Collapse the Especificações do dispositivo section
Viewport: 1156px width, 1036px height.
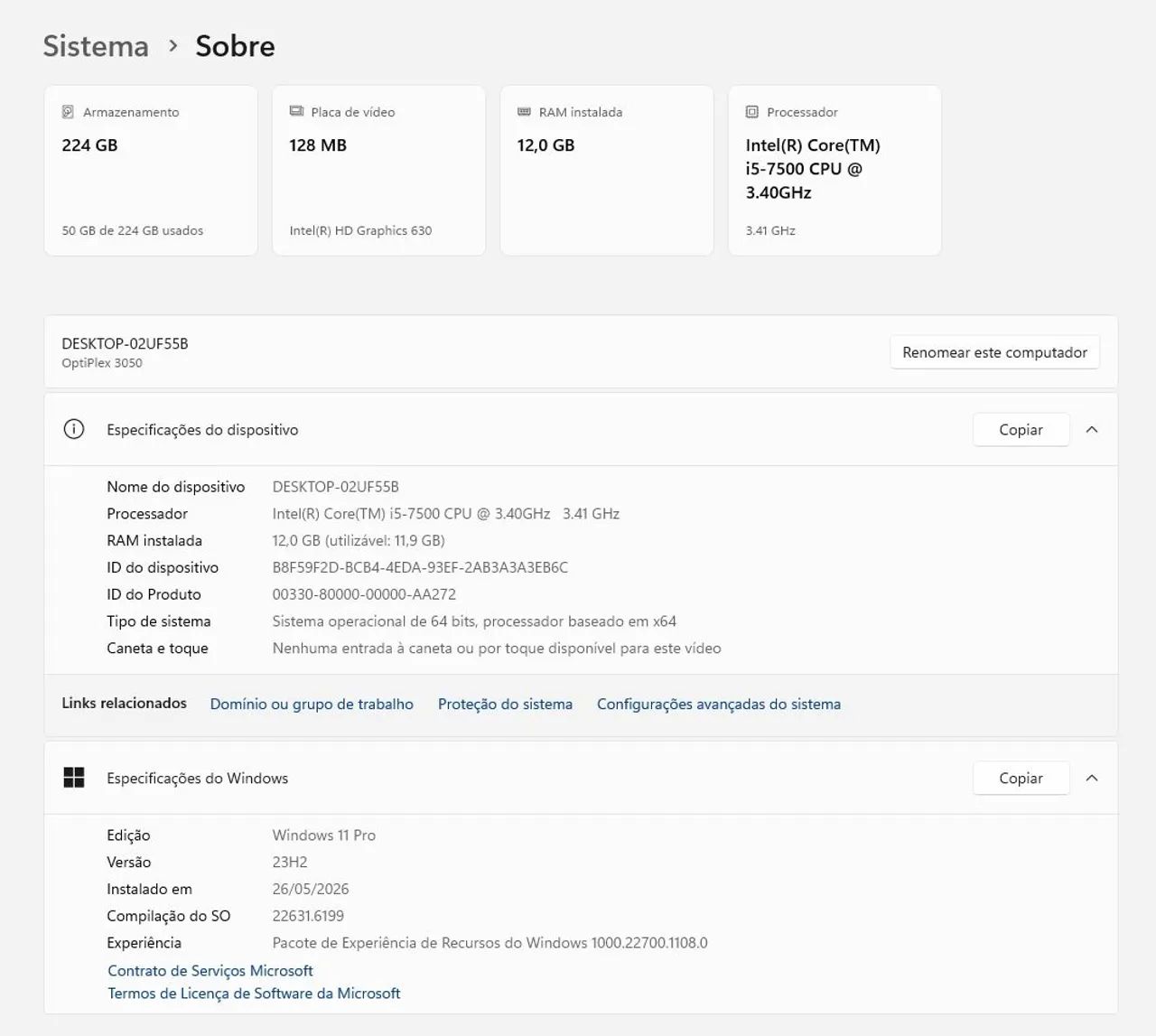pyautogui.click(x=1092, y=430)
